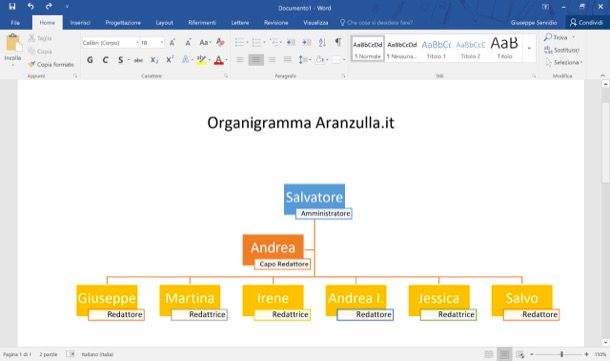Apply underline with the S button

[x=121, y=60]
